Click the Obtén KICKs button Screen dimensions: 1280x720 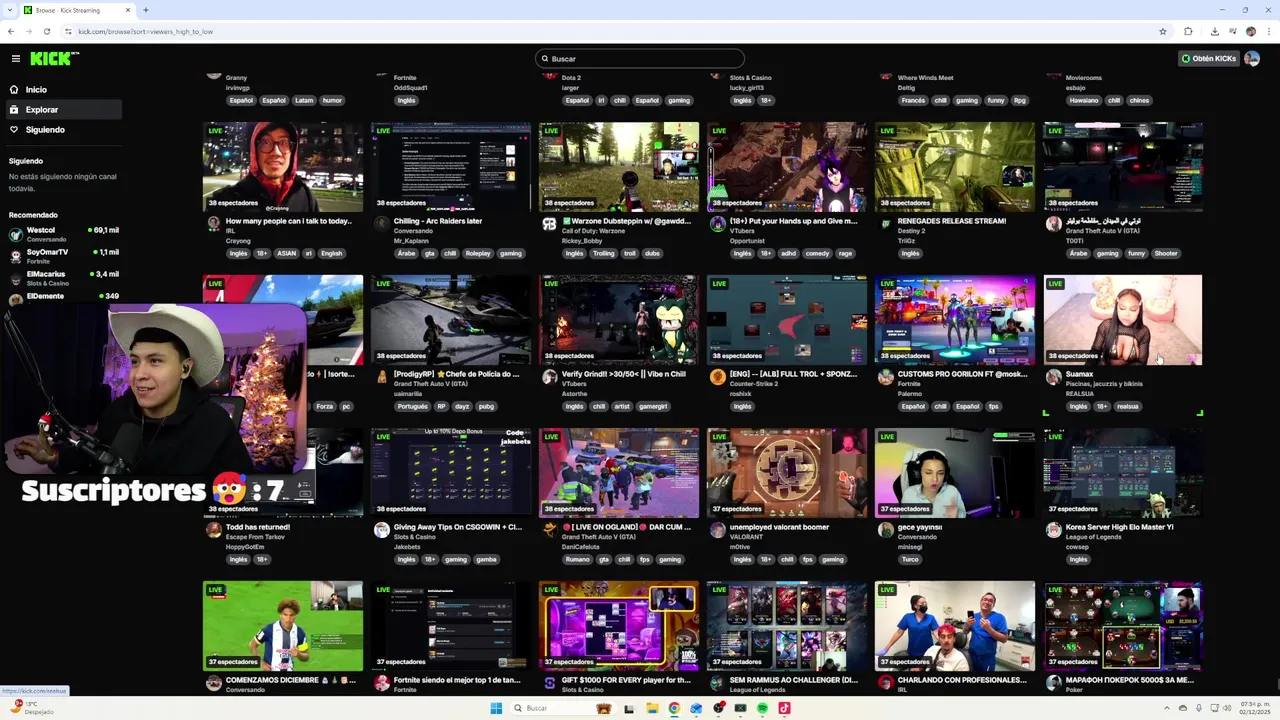(x=1209, y=59)
